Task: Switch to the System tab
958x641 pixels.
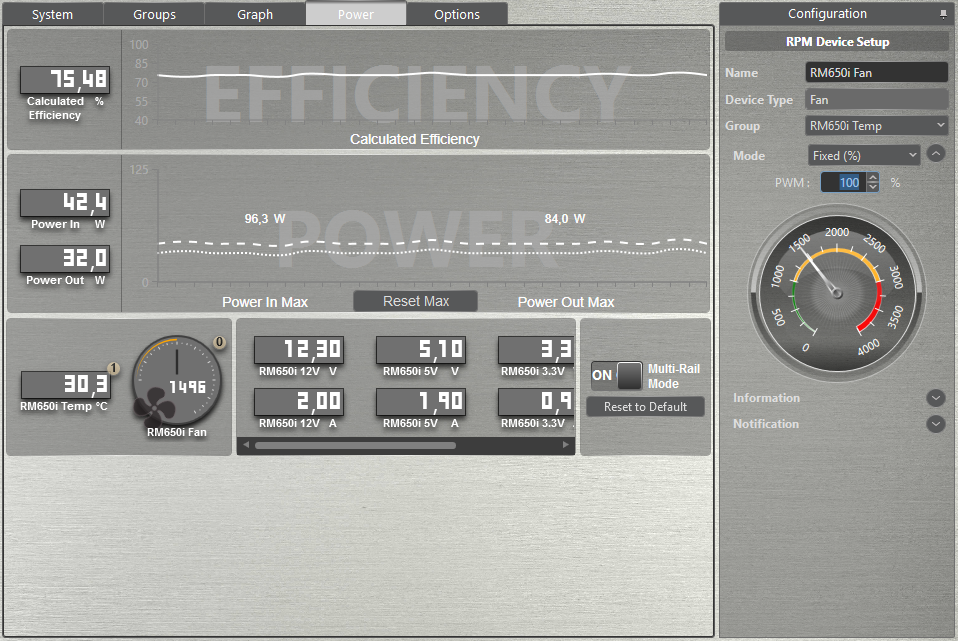Action: coord(53,14)
